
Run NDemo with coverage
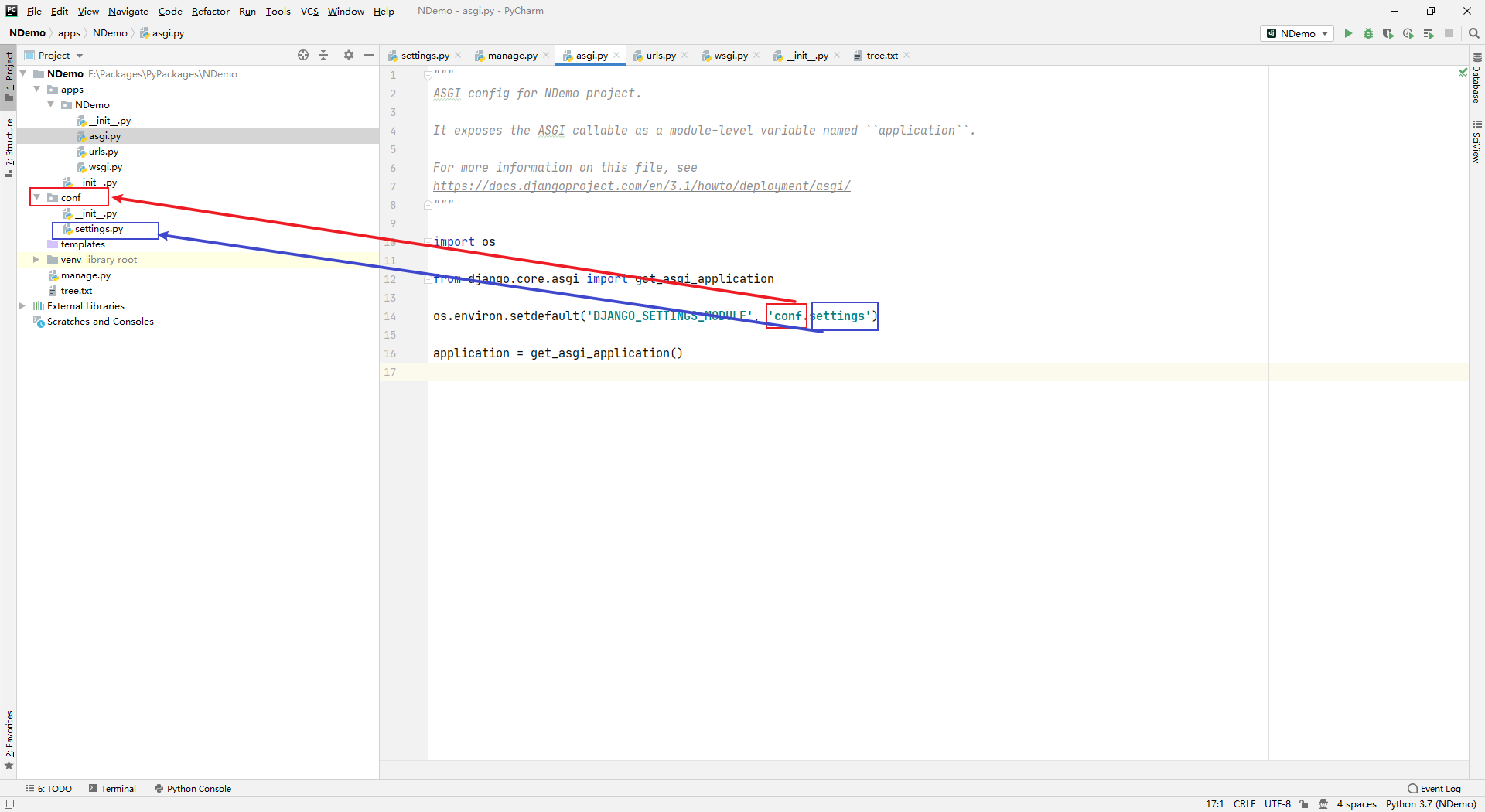point(1388,33)
